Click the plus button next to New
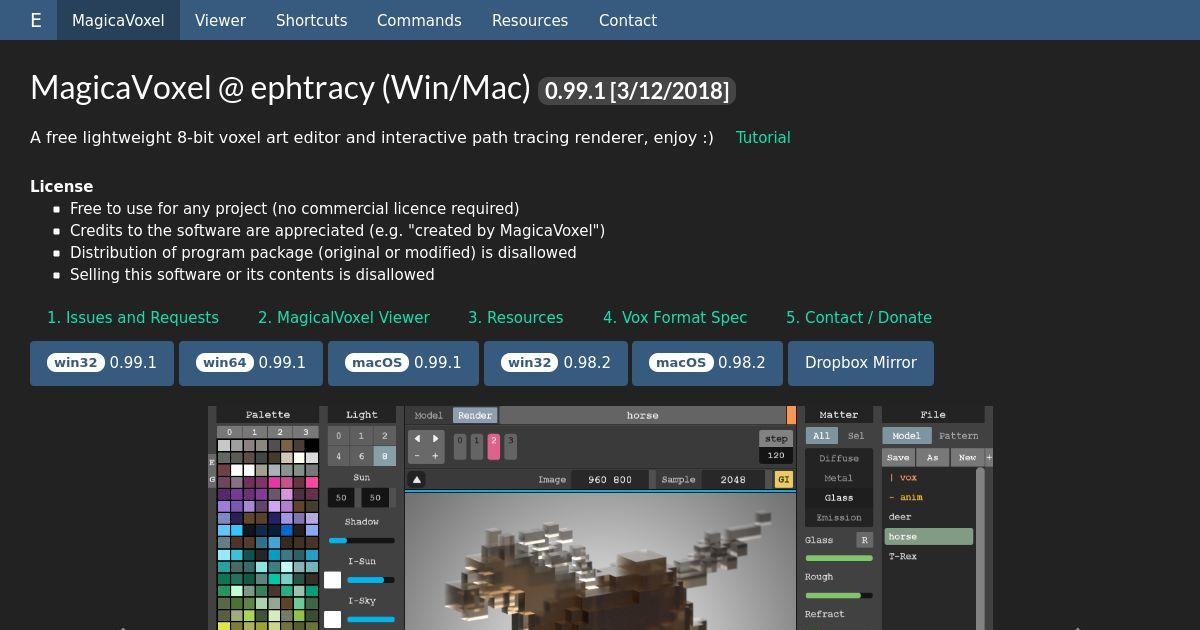Viewport: 1200px width, 630px height. point(989,457)
